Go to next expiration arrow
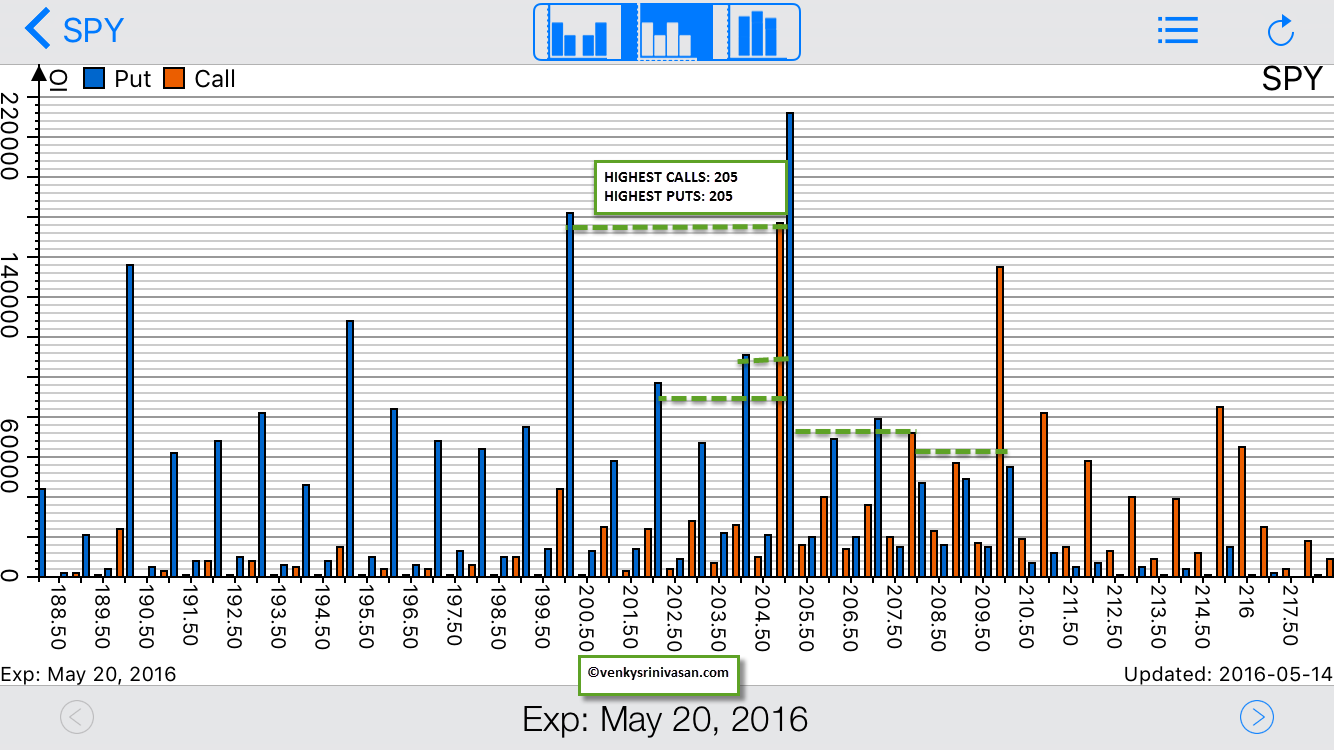1334x750 pixels. click(1257, 717)
